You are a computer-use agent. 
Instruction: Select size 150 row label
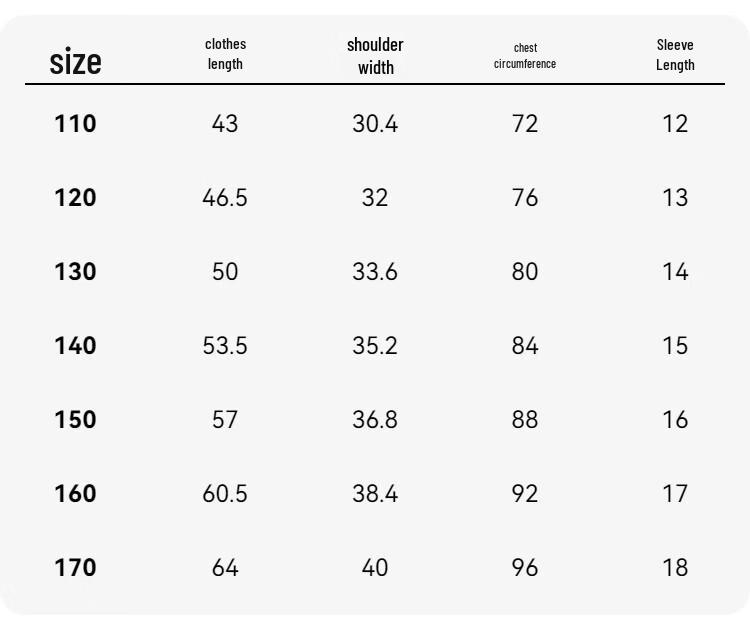click(76, 419)
